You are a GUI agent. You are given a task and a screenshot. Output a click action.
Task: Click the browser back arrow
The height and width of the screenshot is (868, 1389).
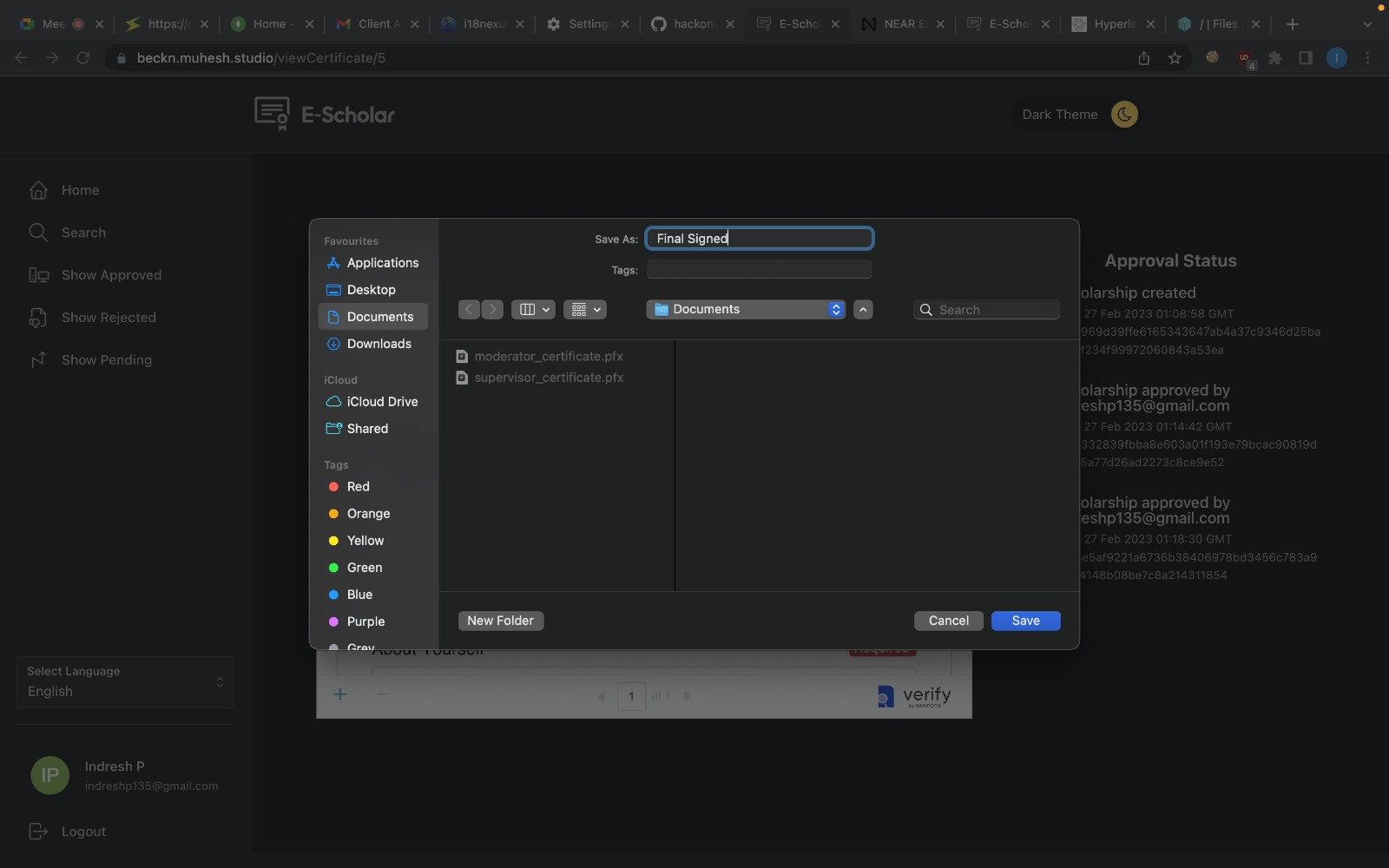22,58
